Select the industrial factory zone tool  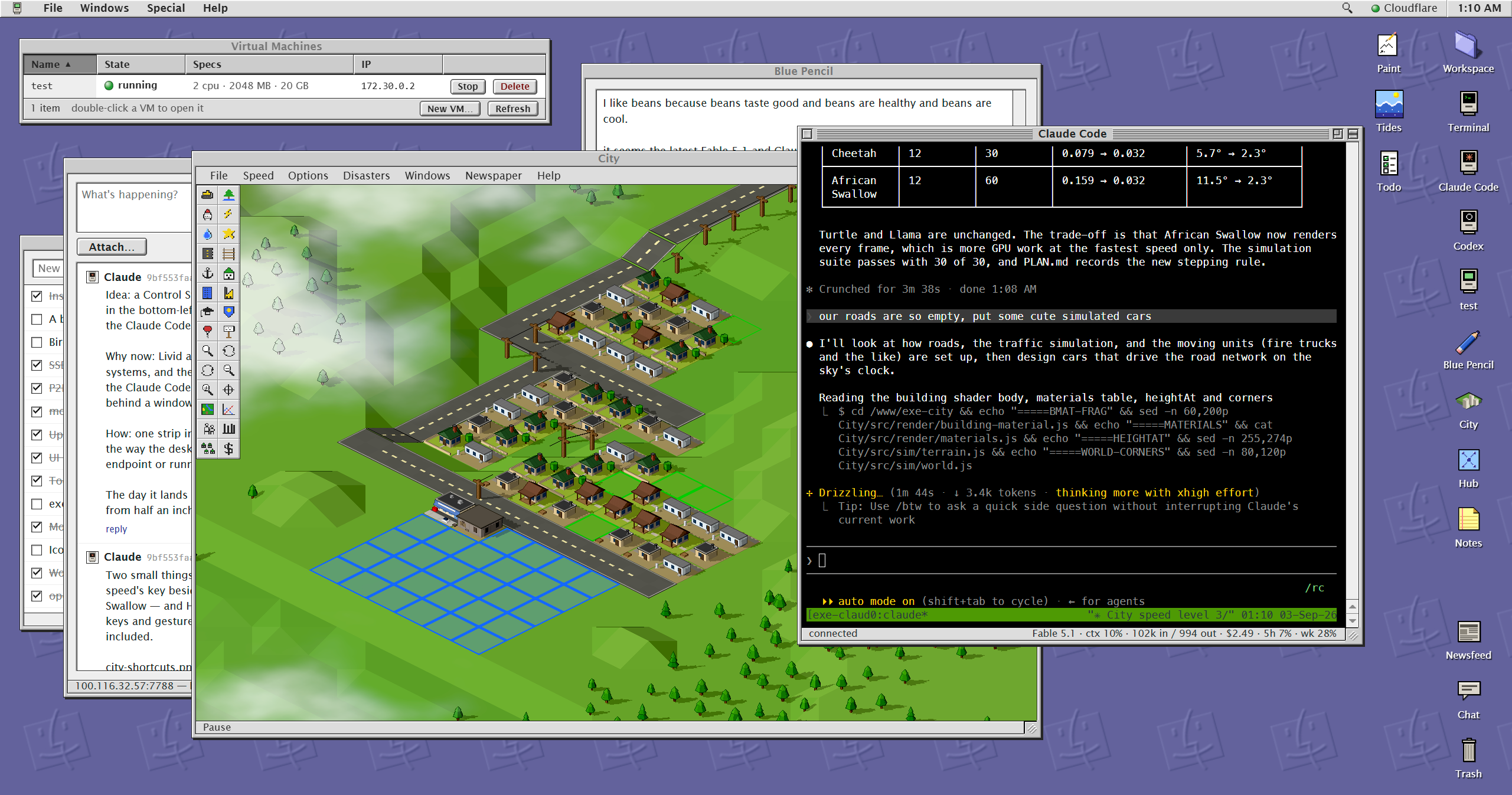[228, 293]
